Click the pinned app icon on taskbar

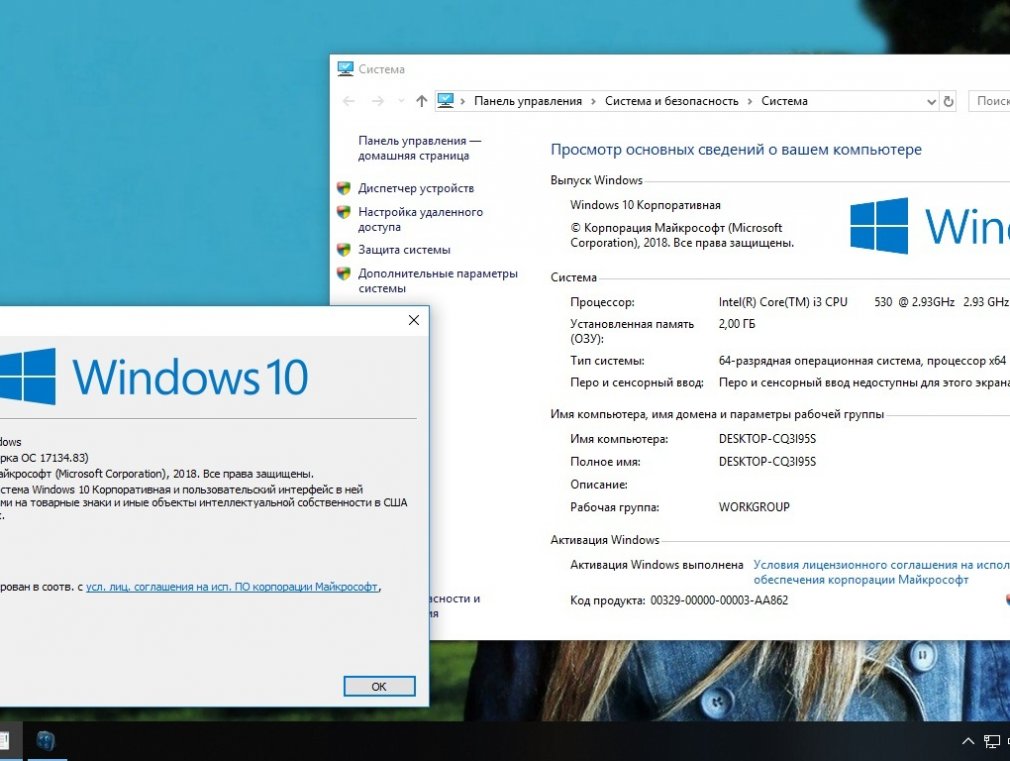[45, 741]
